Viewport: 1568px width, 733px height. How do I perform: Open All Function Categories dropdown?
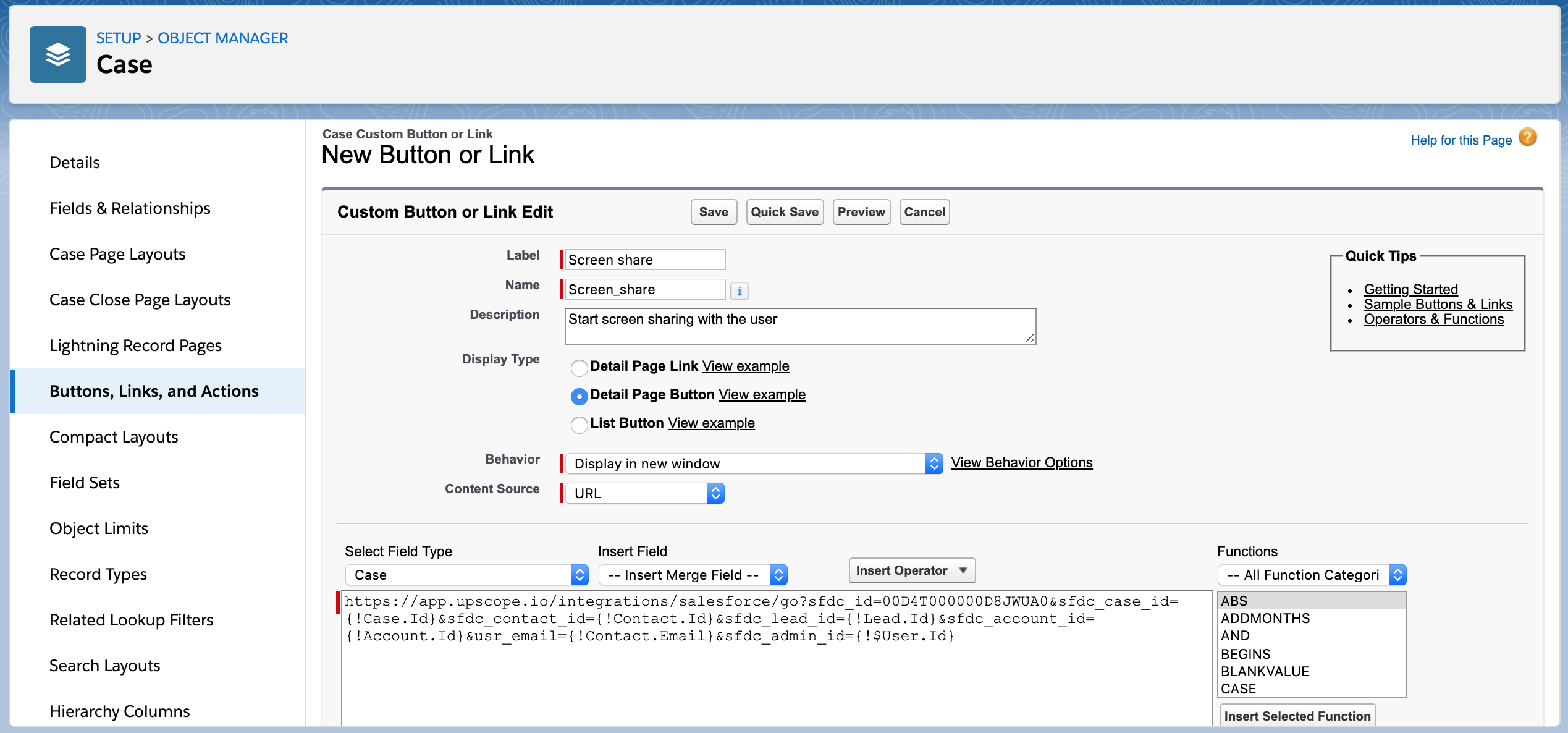pyautogui.click(x=1311, y=575)
